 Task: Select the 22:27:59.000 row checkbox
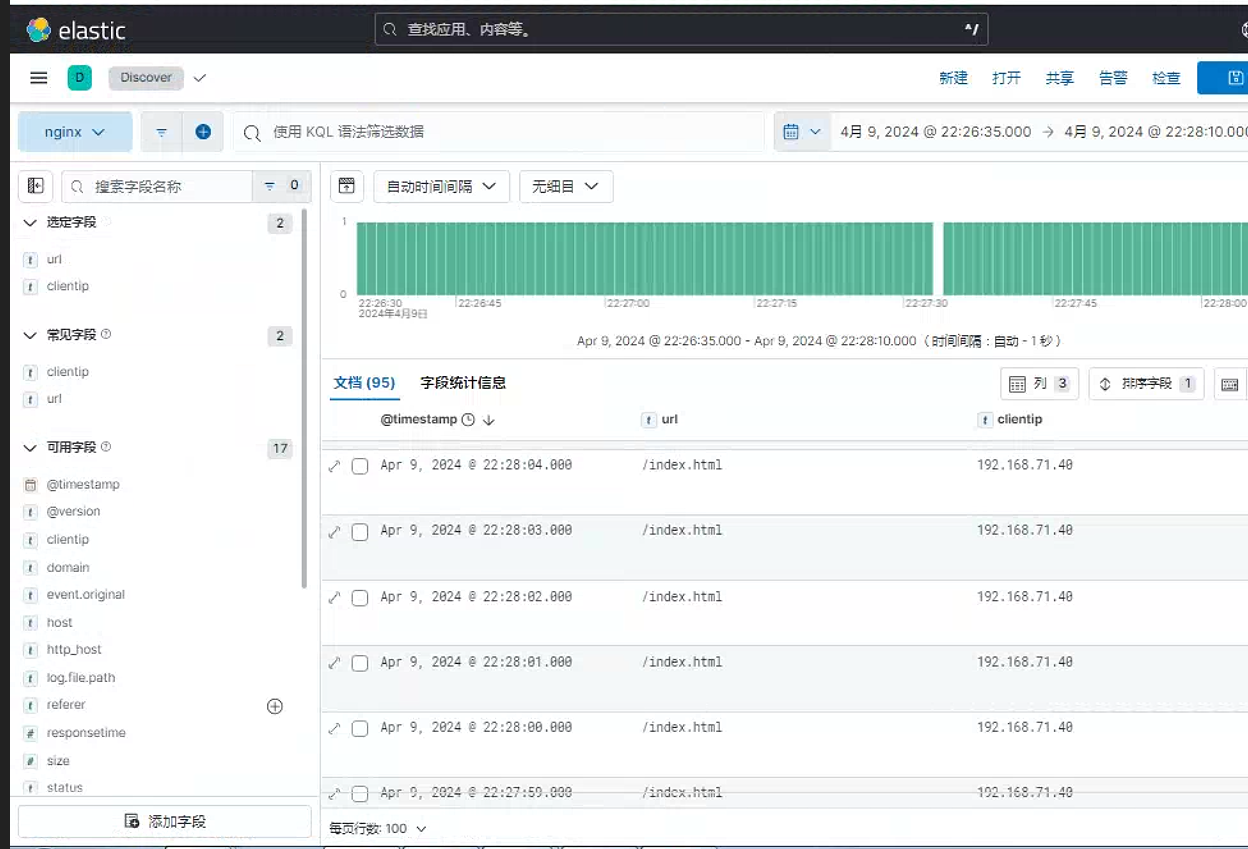(360, 794)
